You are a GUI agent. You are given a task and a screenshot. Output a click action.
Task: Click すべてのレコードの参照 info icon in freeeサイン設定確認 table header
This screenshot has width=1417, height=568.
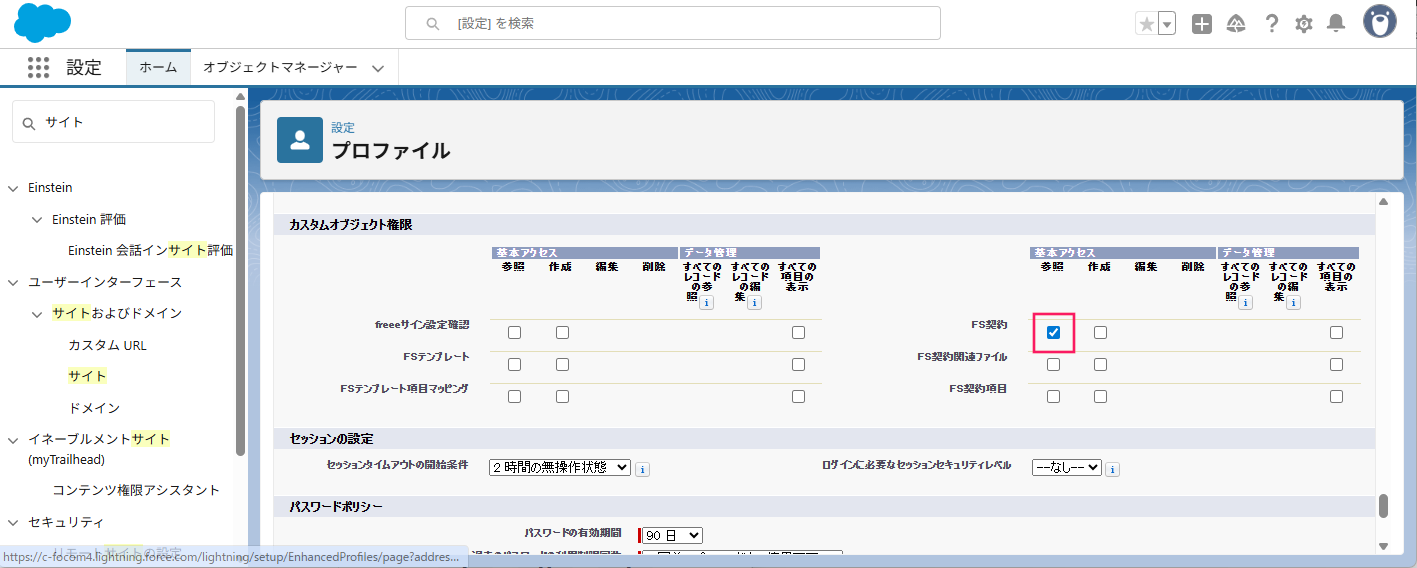click(706, 302)
